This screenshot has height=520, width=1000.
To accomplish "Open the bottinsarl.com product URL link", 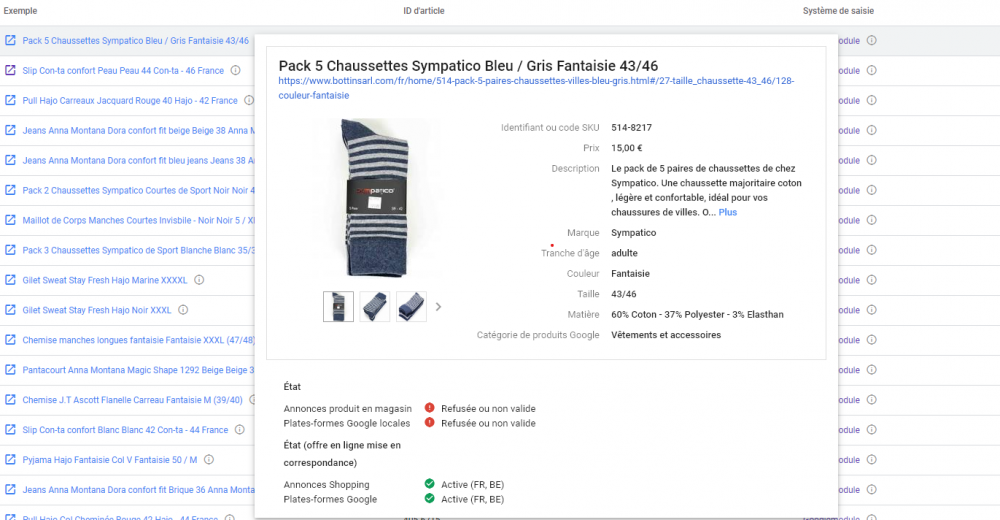I will point(536,88).
